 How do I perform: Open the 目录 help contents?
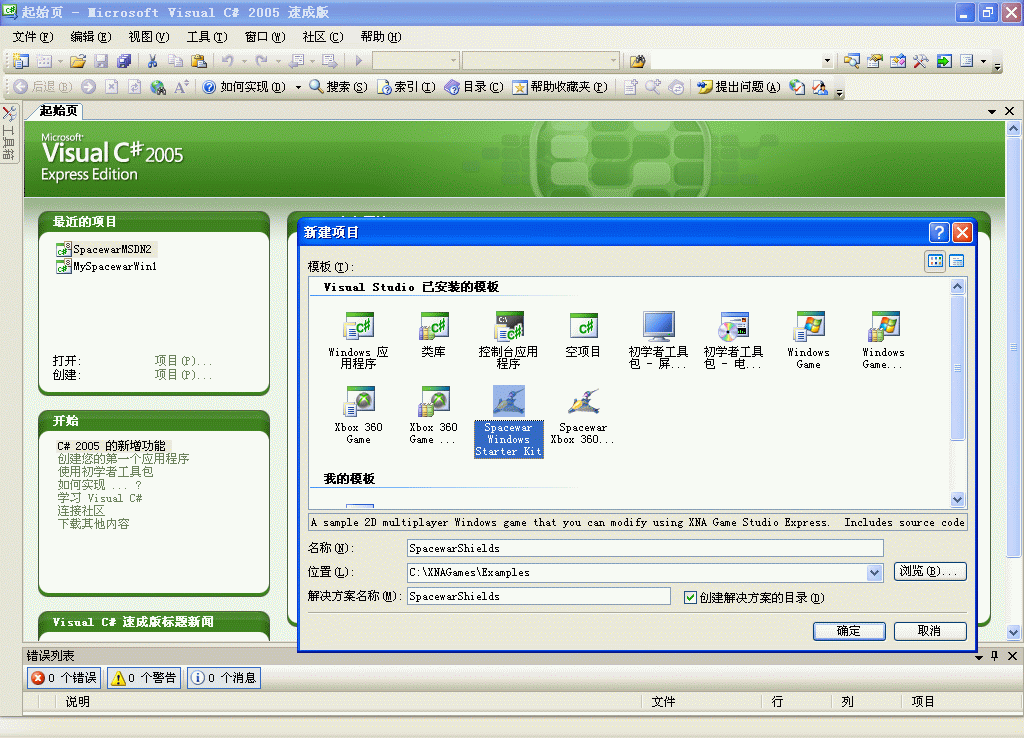[474, 87]
